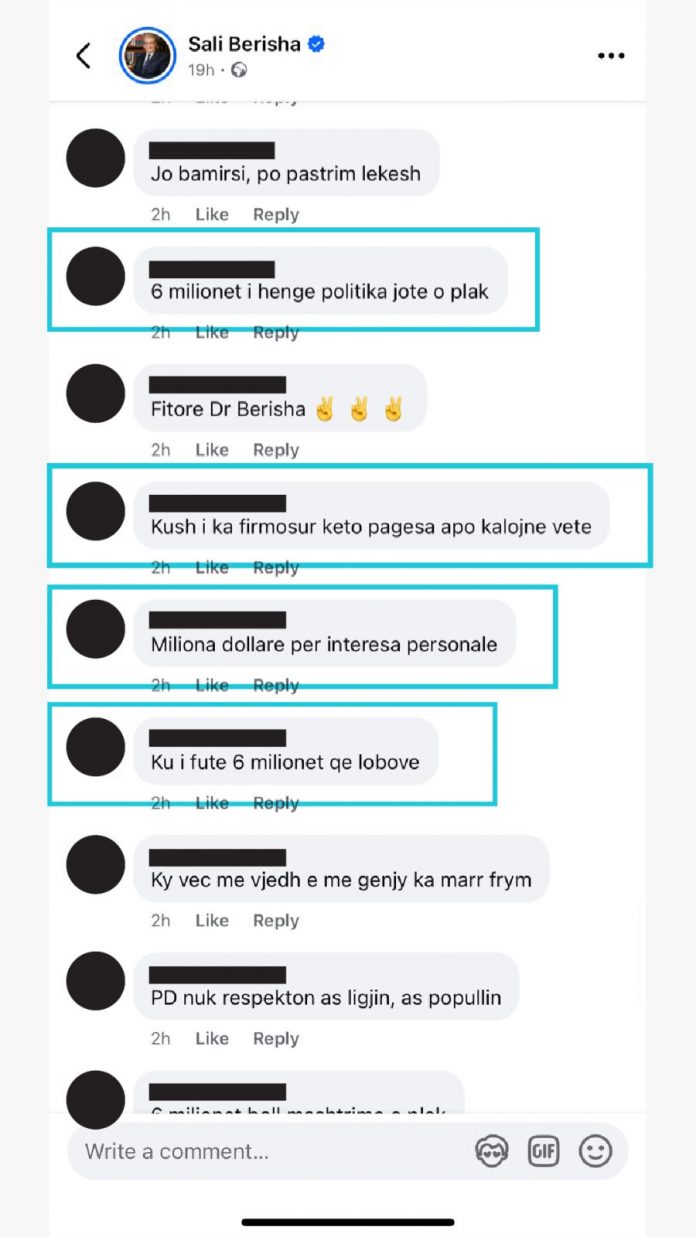Tap the blue verified badge beside Sali Berisha
Image resolution: width=696 pixels, height=1237 pixels.
coord(317,44)
